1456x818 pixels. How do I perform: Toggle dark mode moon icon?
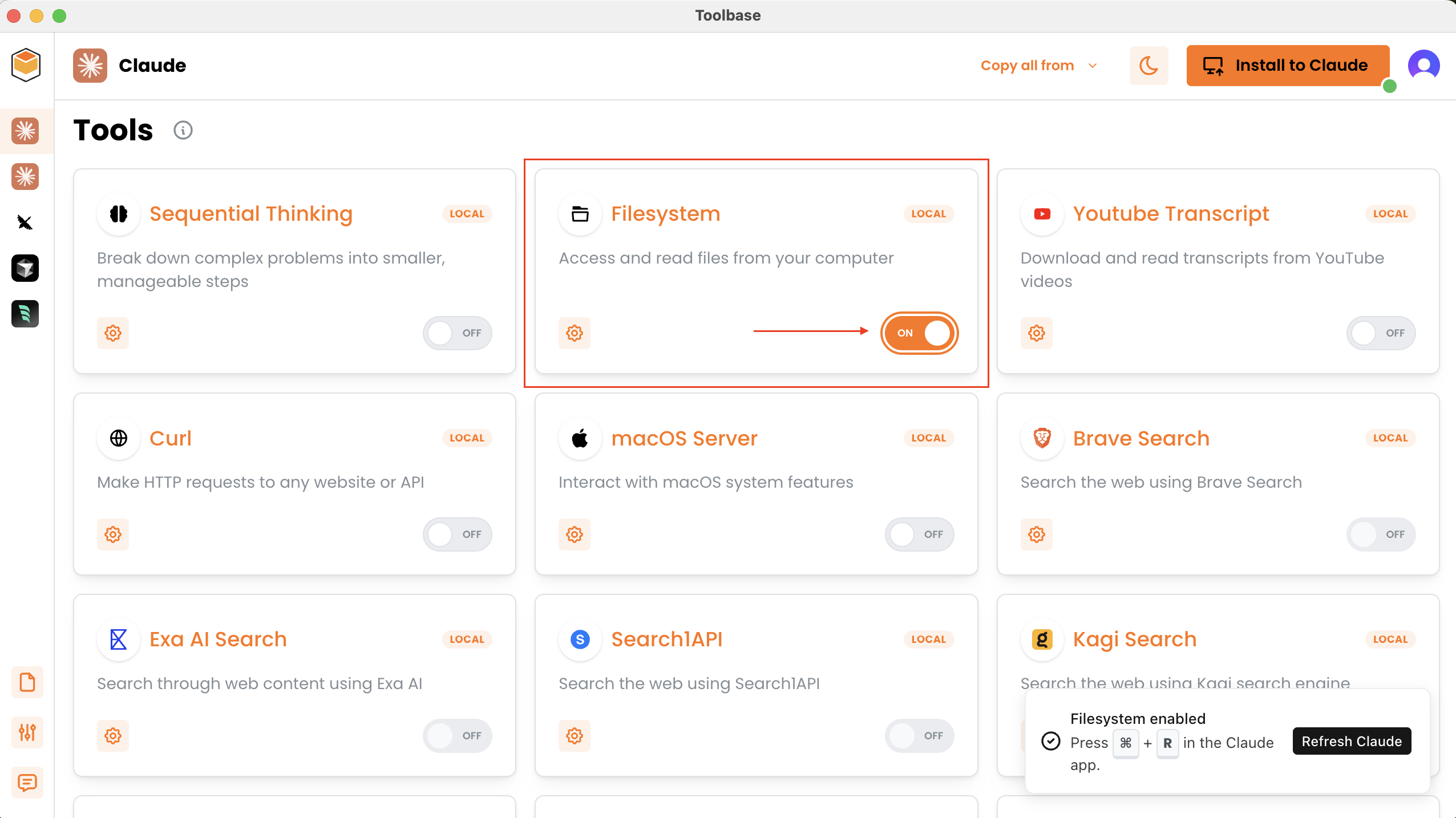[1148, 66]
